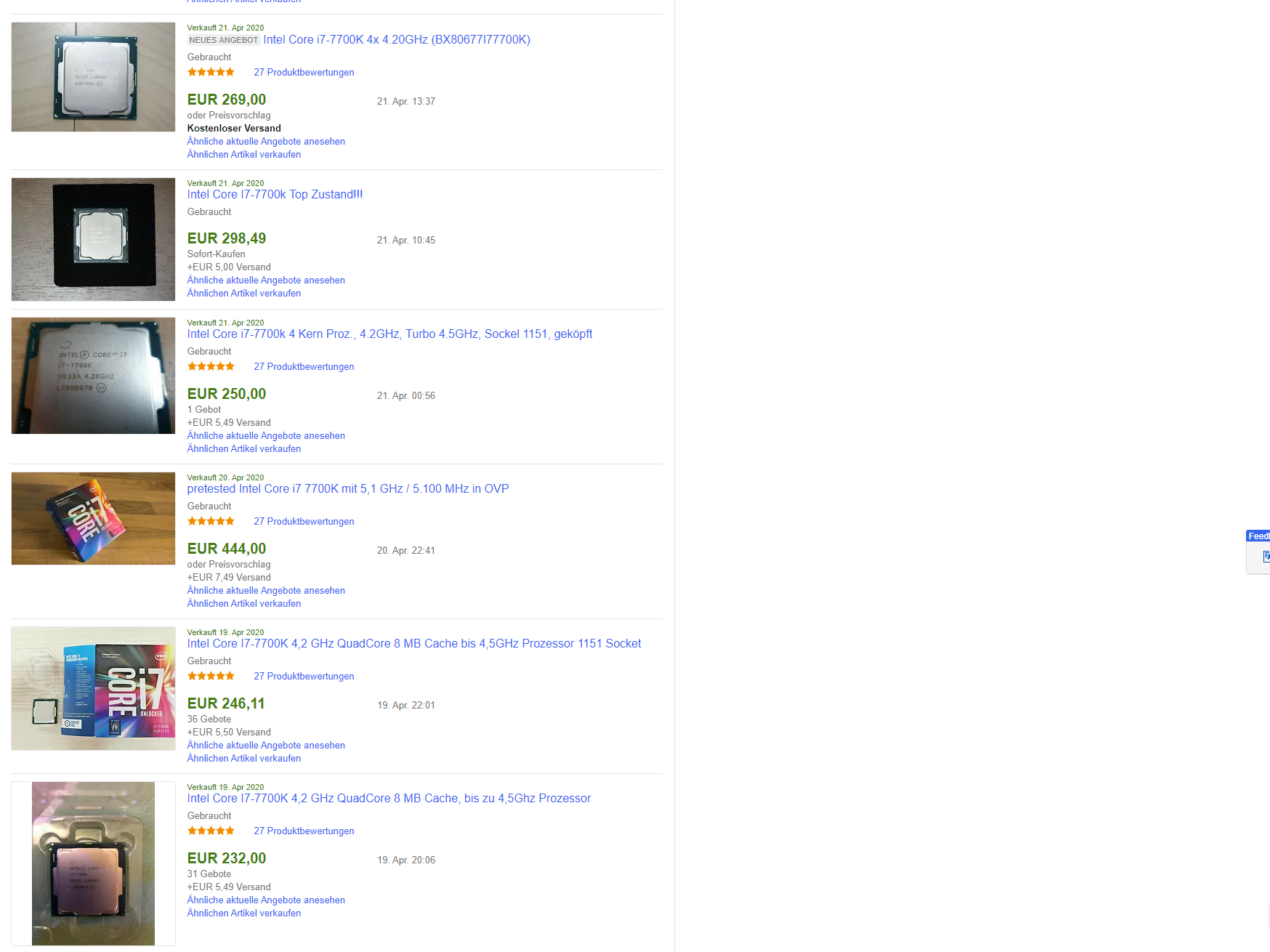Open the 'Sockel 1151, geköpft' listing title

(389, 334)
